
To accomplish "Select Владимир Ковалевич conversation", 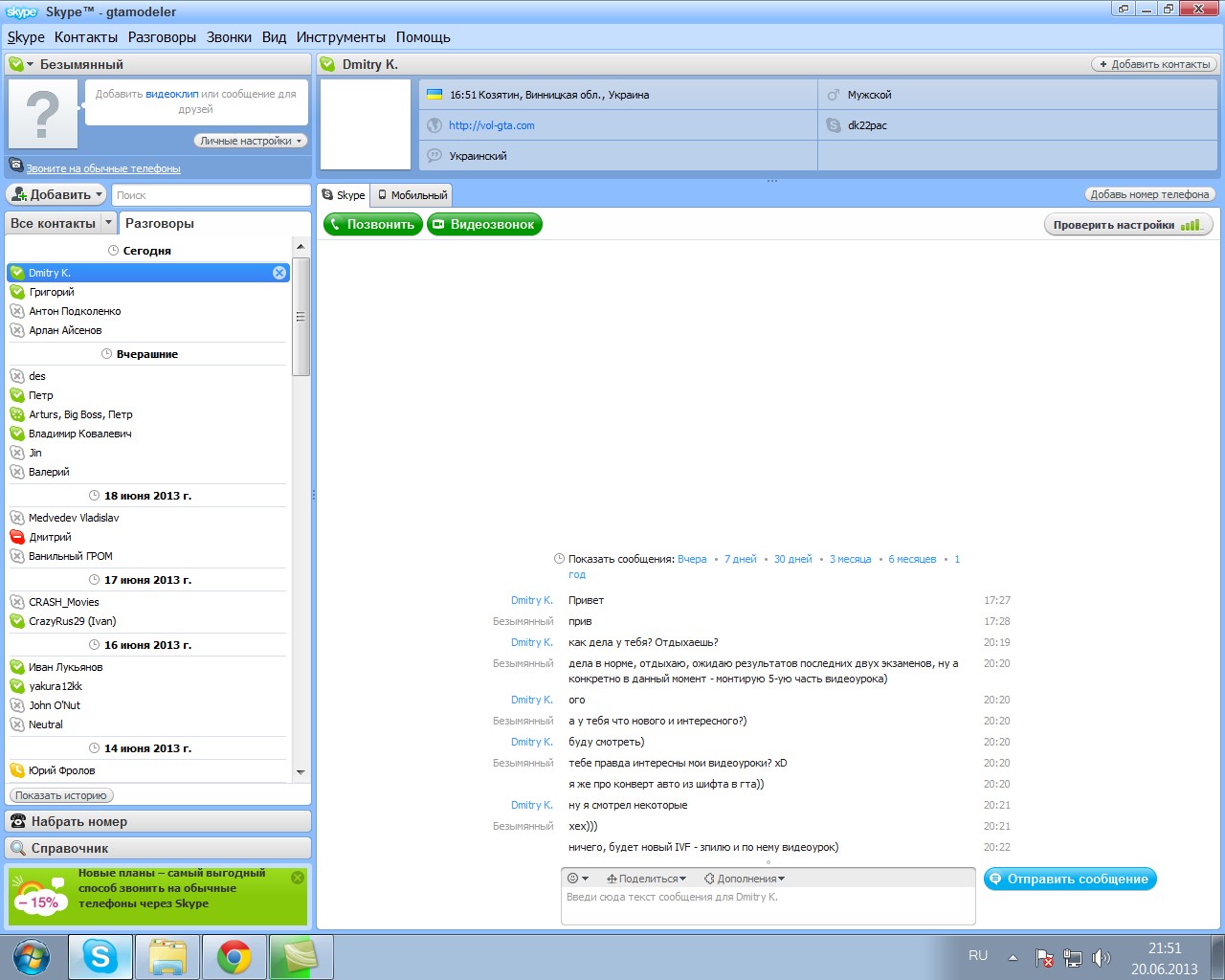I will (x=148, y=434).
